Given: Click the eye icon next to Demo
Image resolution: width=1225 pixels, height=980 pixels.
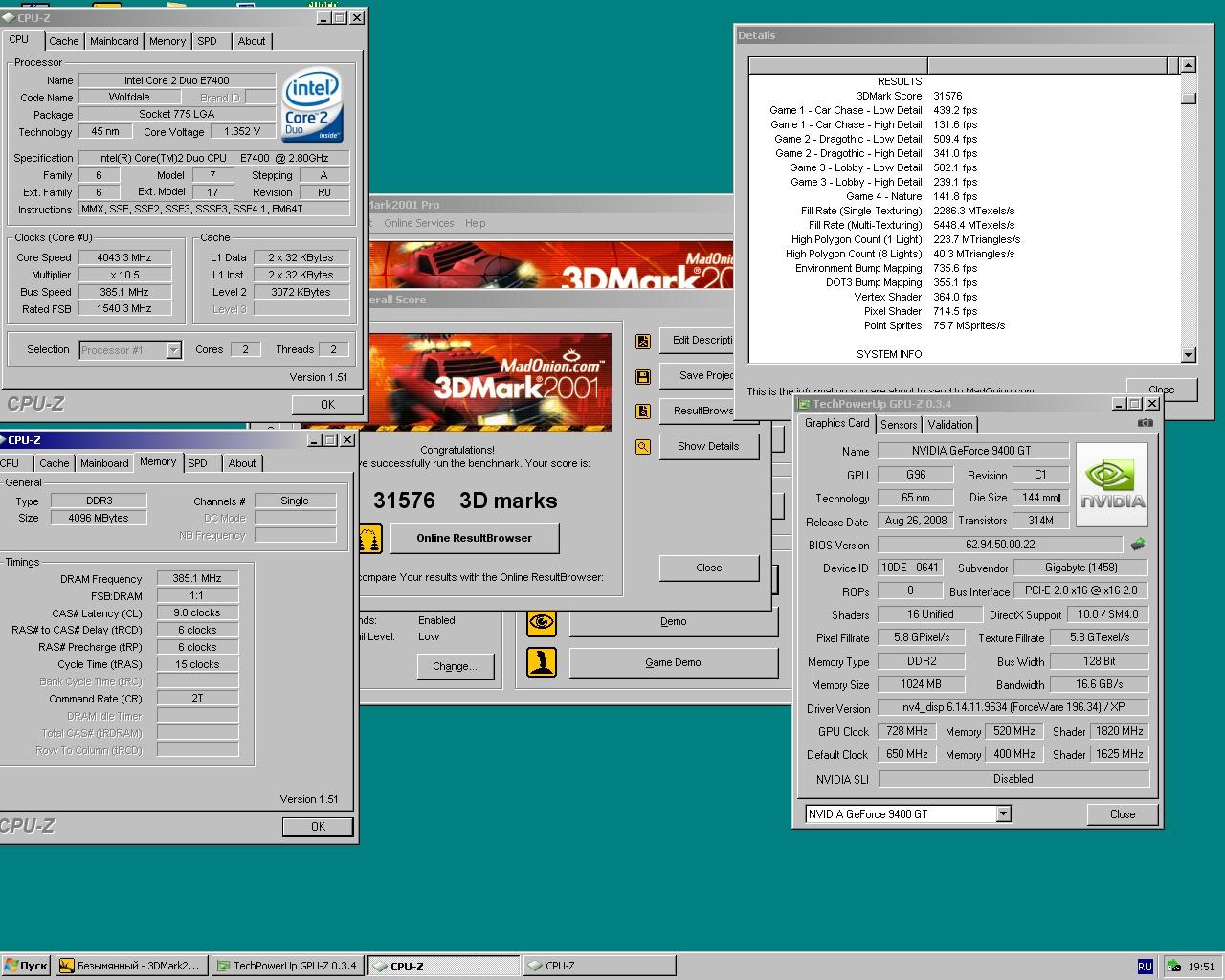Looking at the screenshot, I should click(542, 622).
